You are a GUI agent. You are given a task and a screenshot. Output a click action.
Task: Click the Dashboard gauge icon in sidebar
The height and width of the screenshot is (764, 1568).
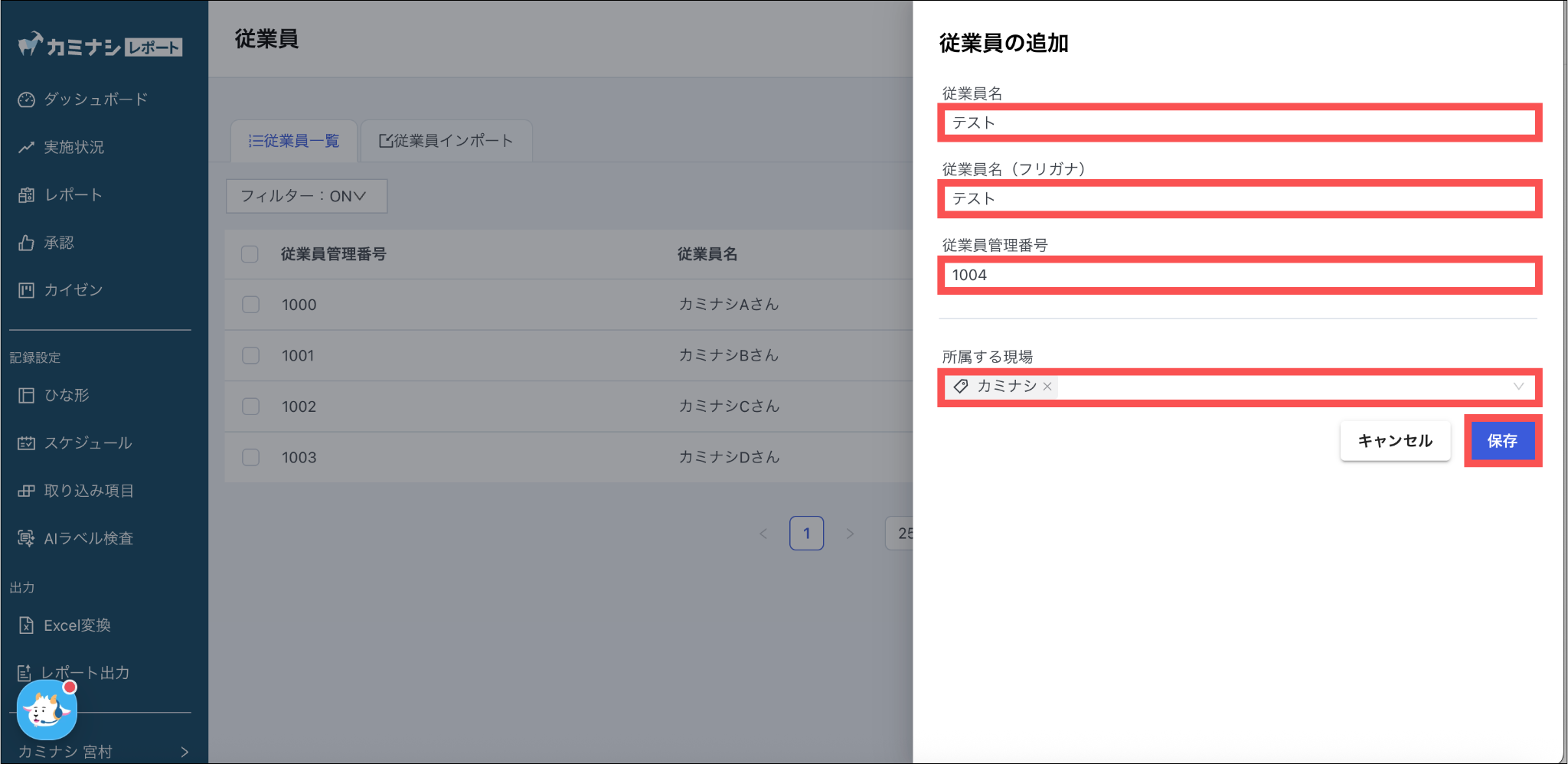(x=27, y=100)
